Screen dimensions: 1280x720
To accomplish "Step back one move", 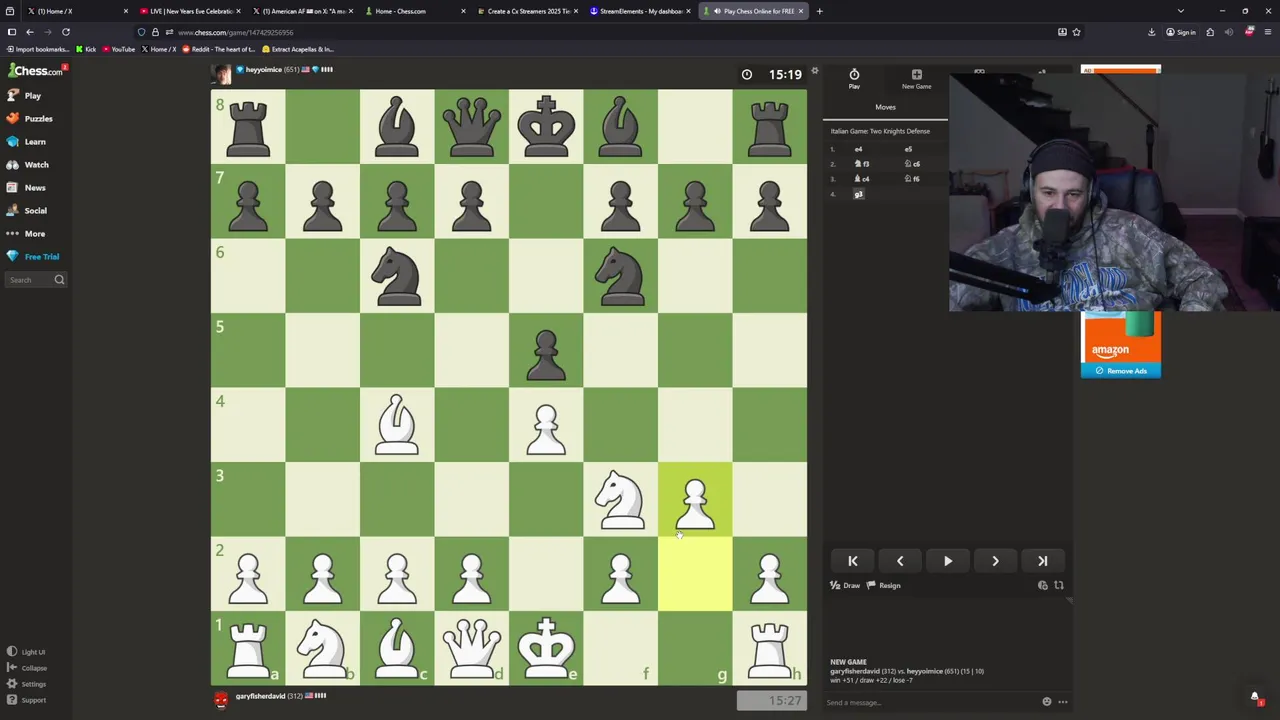I will point(900,561).
